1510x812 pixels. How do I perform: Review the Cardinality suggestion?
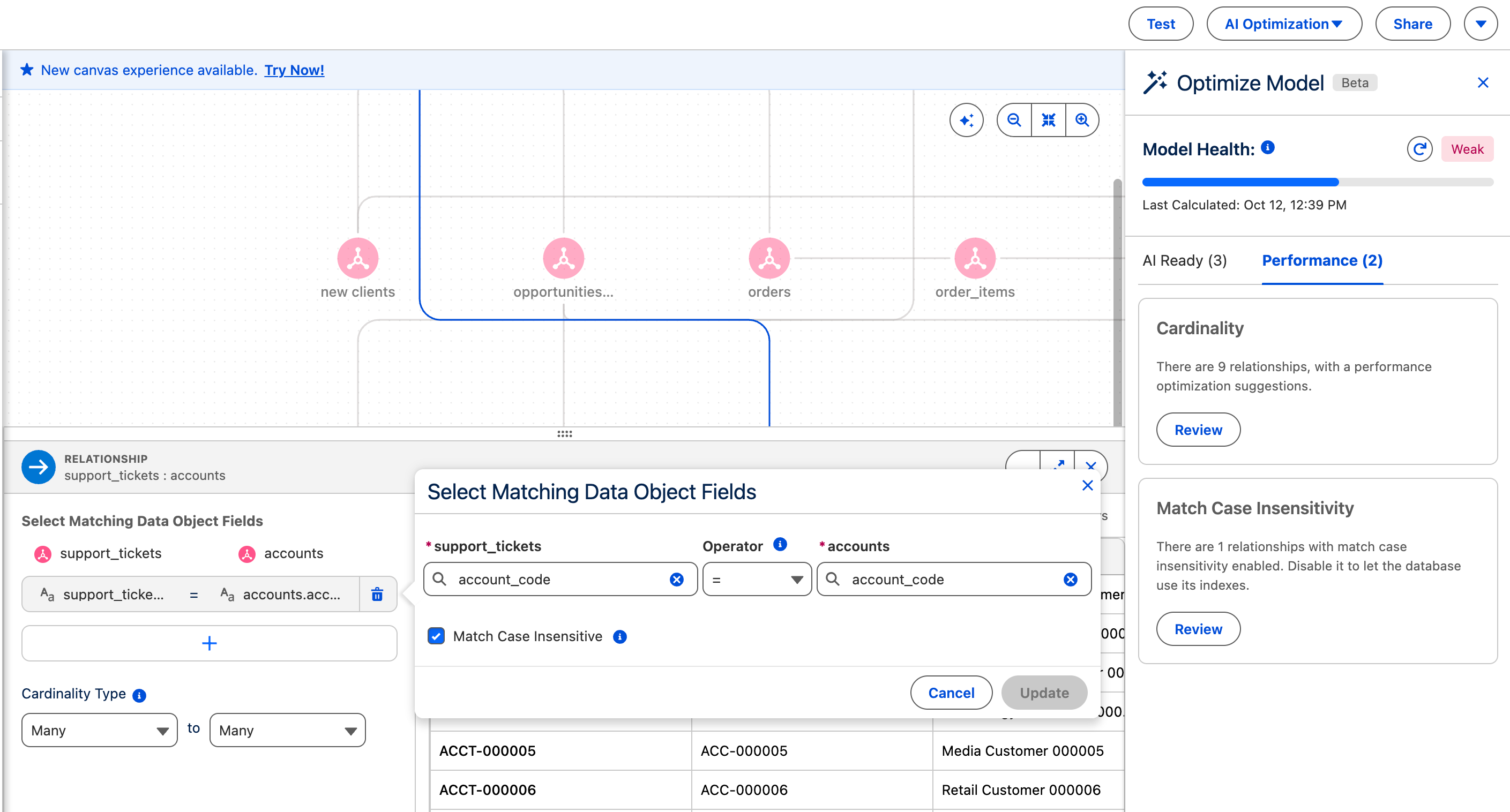coord(1198,430)
